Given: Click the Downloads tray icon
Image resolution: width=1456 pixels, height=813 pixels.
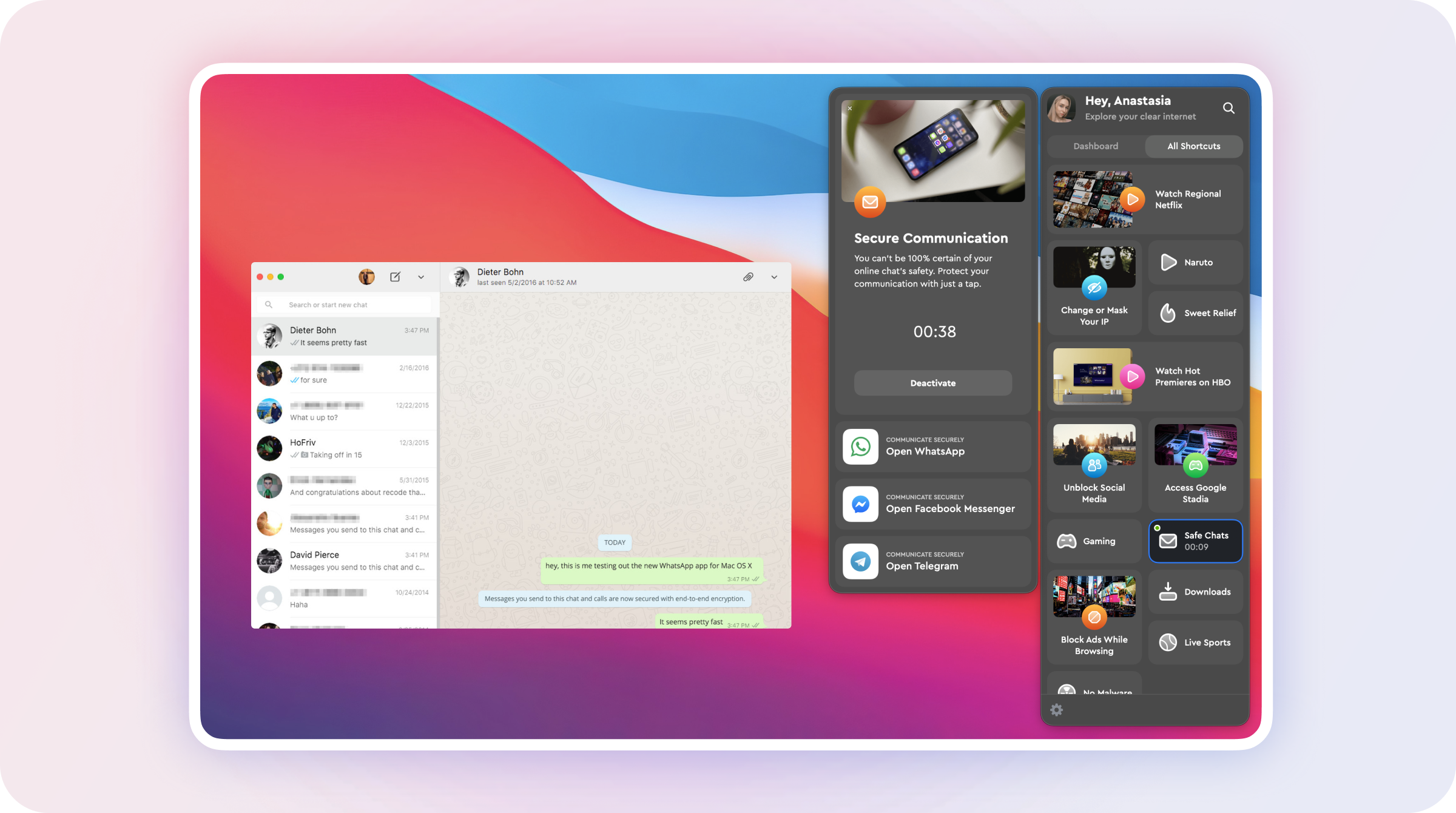Looking at the screenshot, I should tap(1168, 592).
